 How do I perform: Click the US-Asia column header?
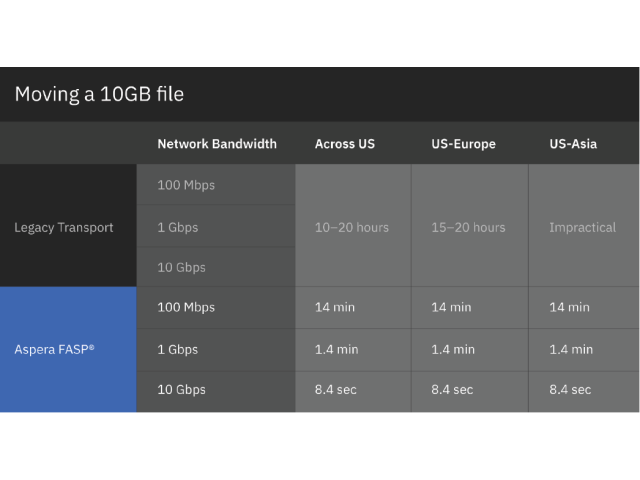[573, 144]
